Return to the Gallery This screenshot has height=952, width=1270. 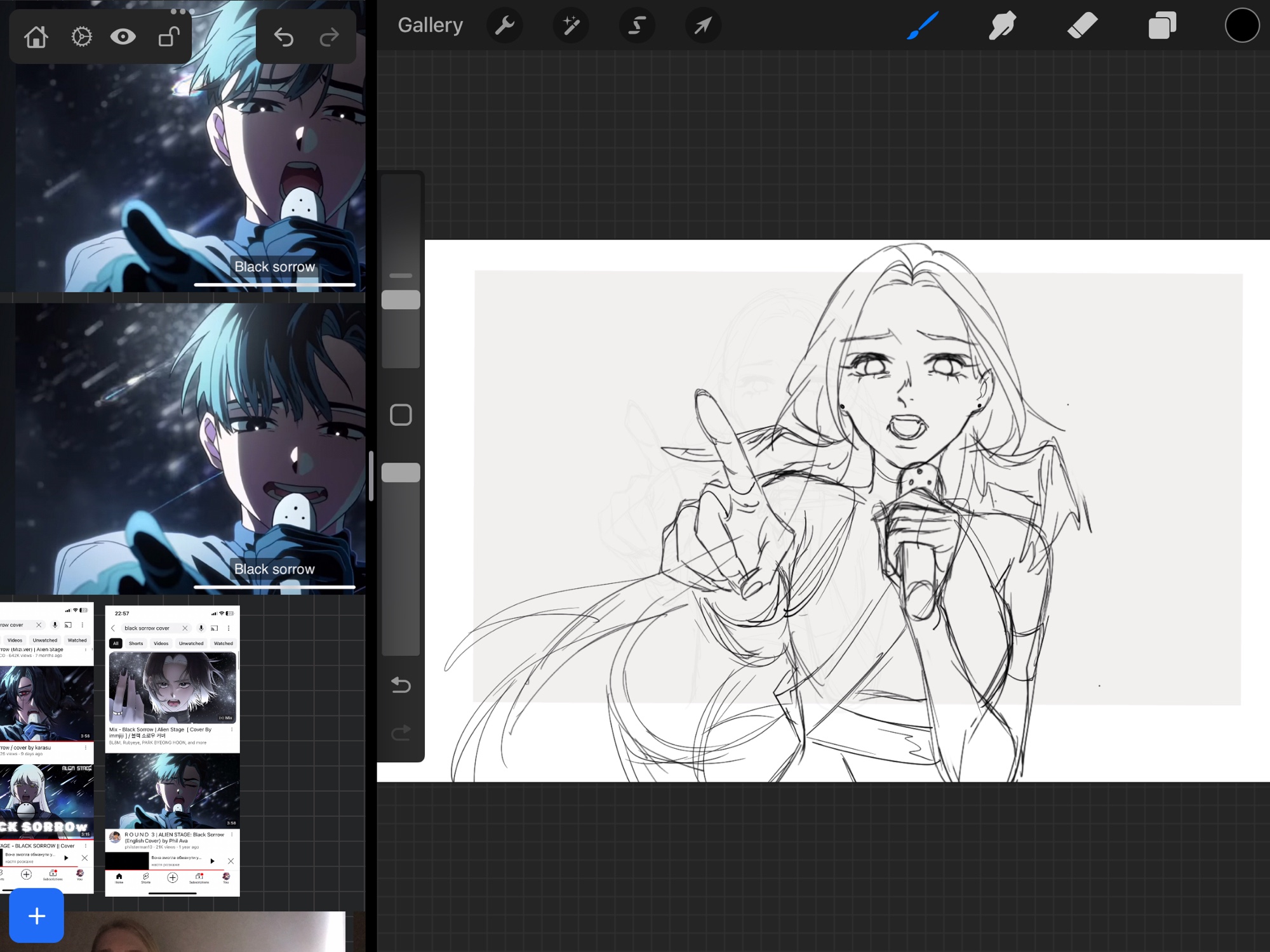[430, 25]
